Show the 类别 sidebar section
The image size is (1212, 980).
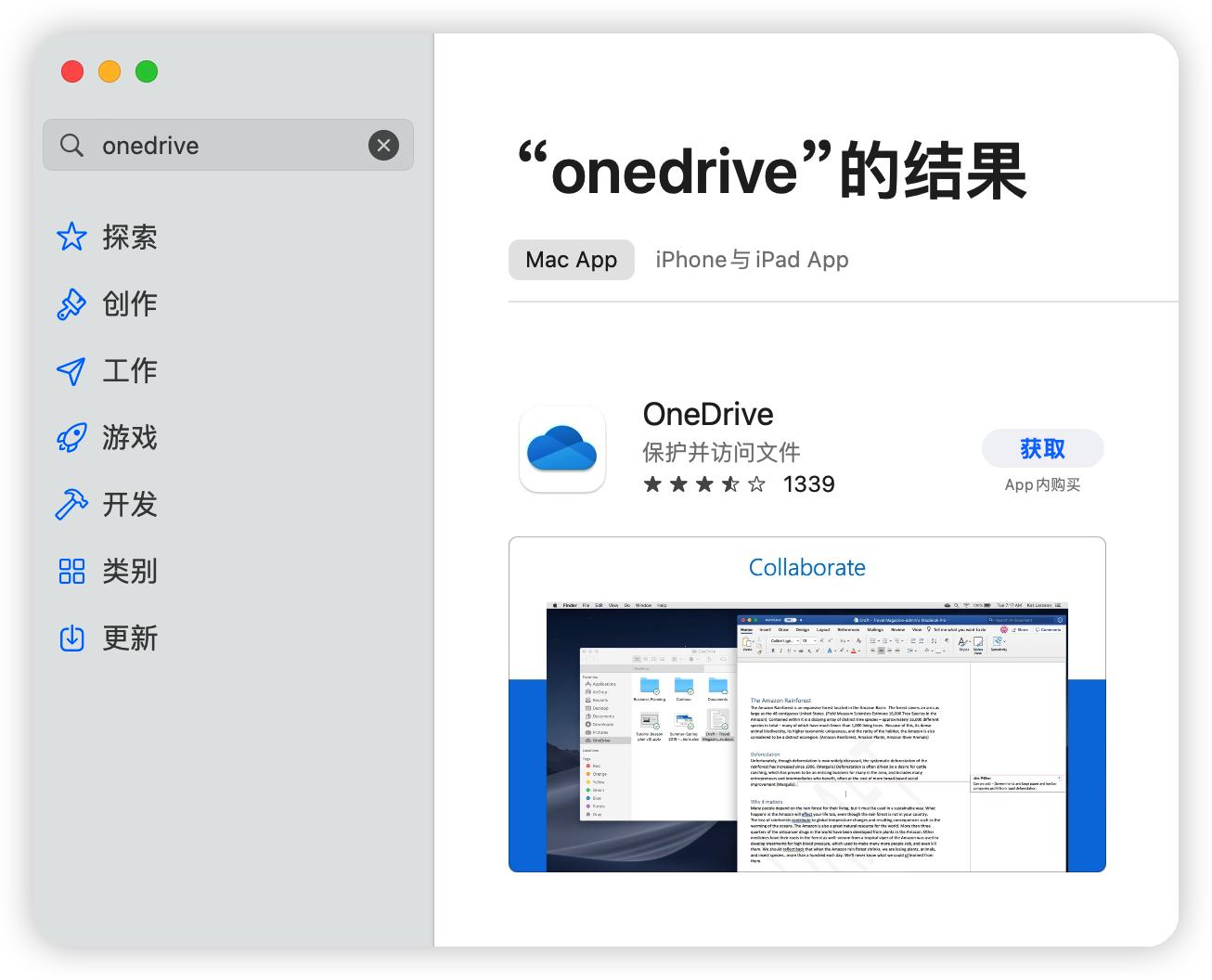[130, 571]
